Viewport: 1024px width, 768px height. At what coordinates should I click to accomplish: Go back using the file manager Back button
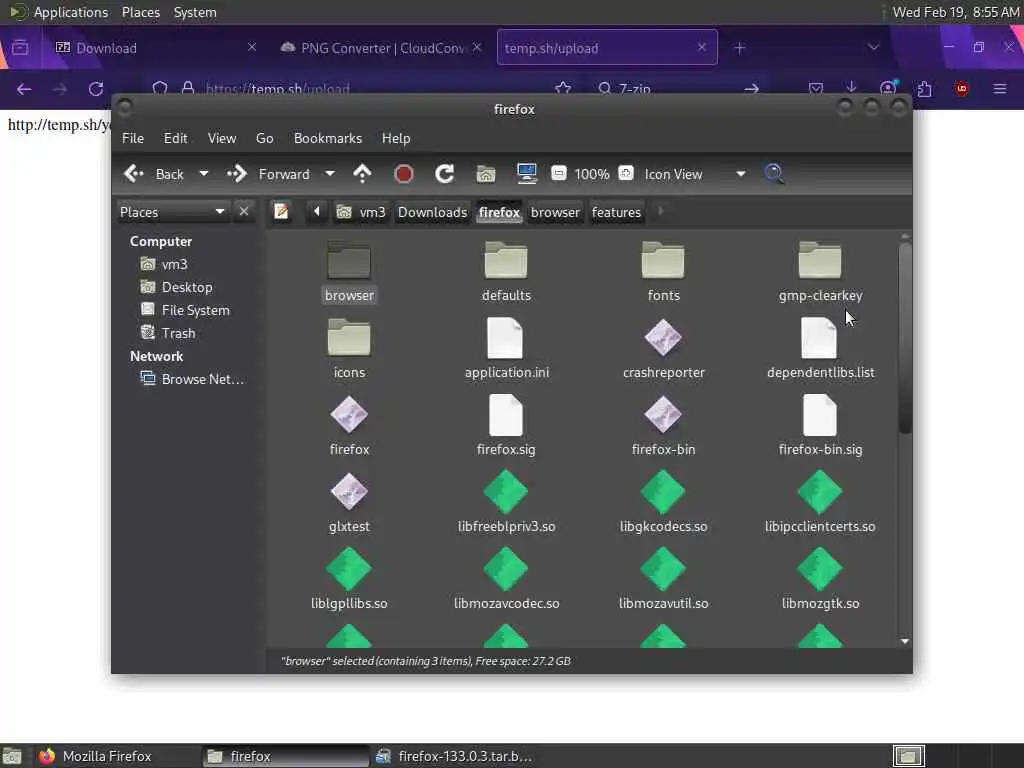click(154, 174)
